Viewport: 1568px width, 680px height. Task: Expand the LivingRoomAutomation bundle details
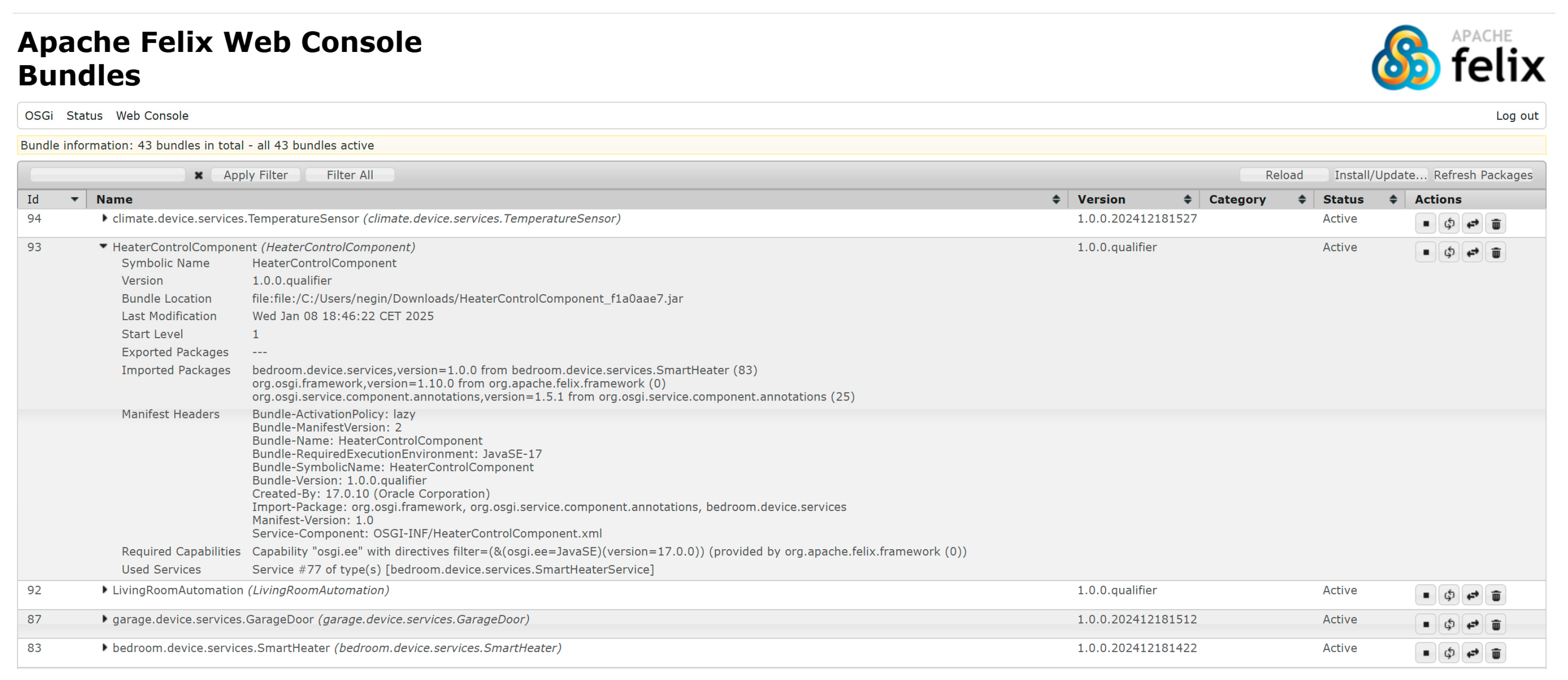(105, 590)
